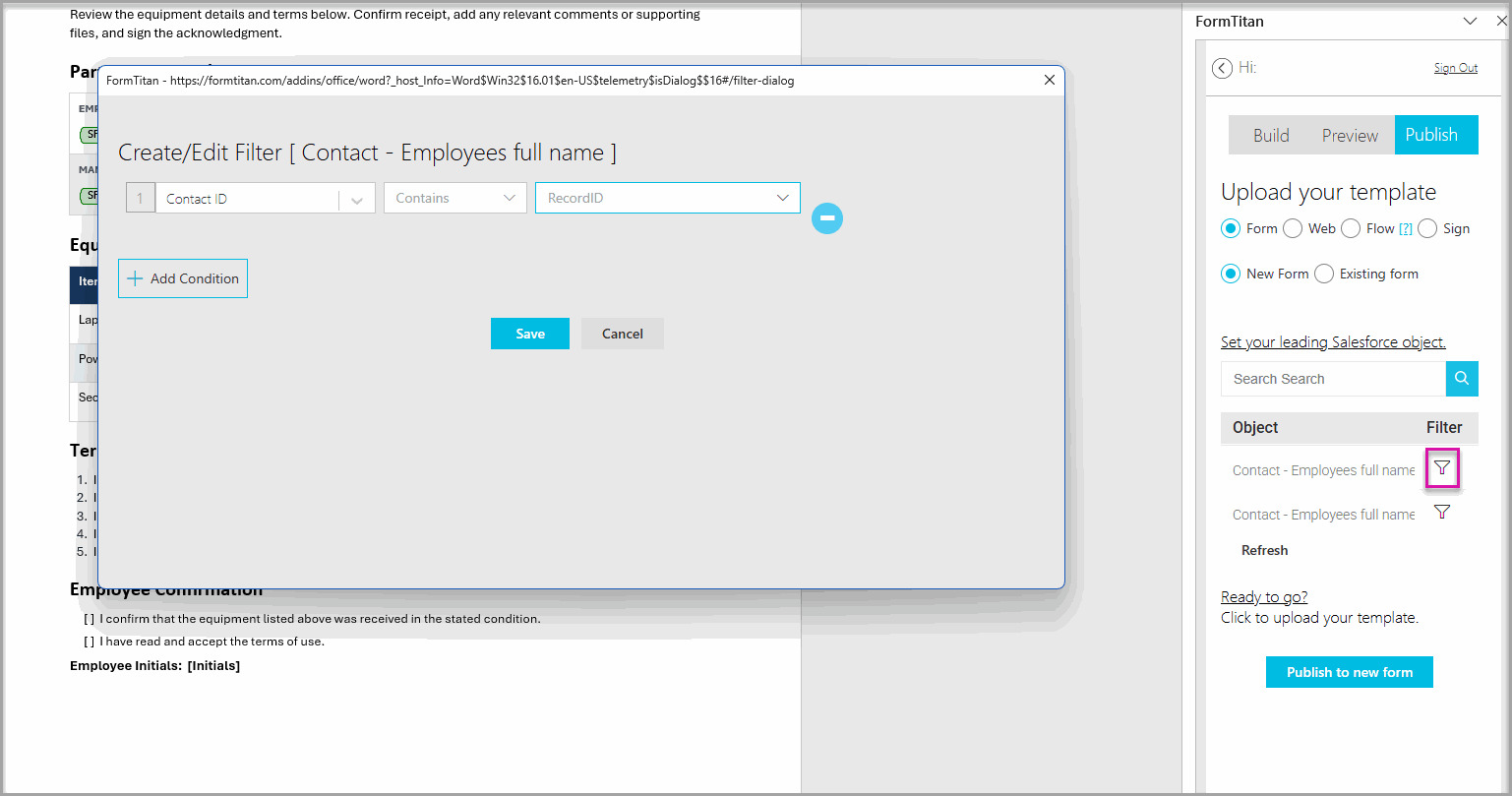Viewport: 1512px width, 796px height.
Task: Select the Form radio option
Action: (1231, 228)
